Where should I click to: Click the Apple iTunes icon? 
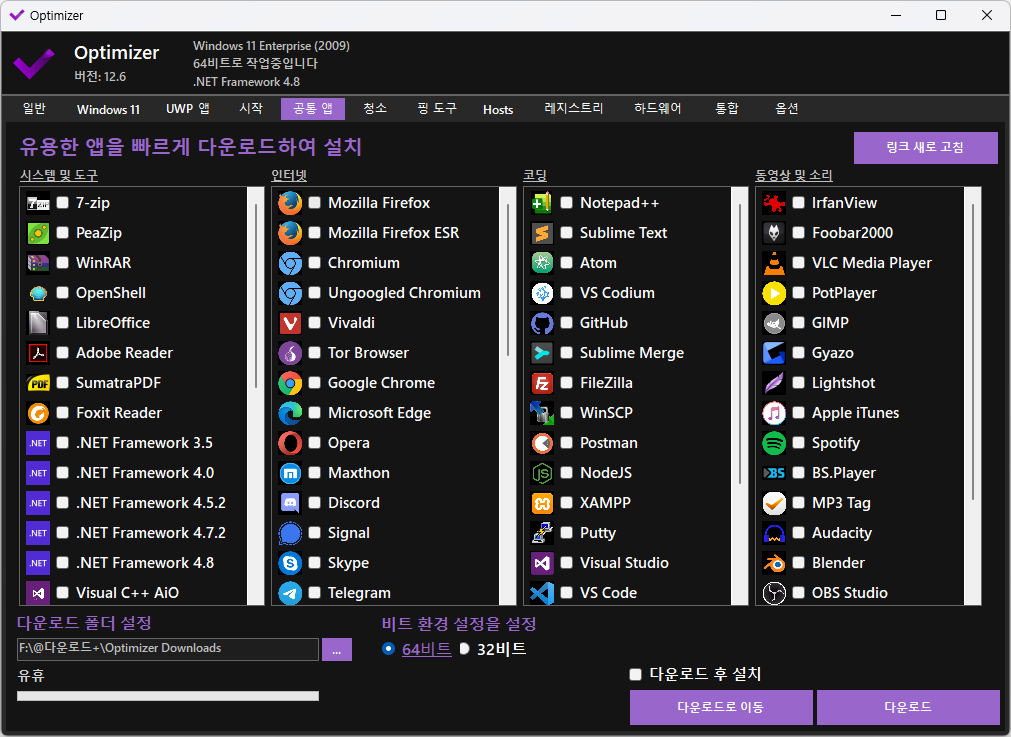coord(774,413)
